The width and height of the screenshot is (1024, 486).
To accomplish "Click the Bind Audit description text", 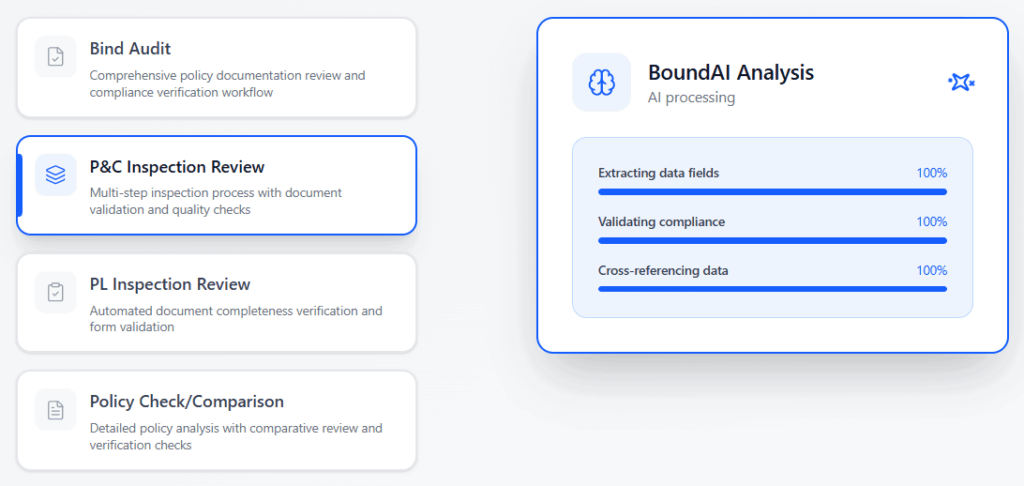I will tap(227, 84).
